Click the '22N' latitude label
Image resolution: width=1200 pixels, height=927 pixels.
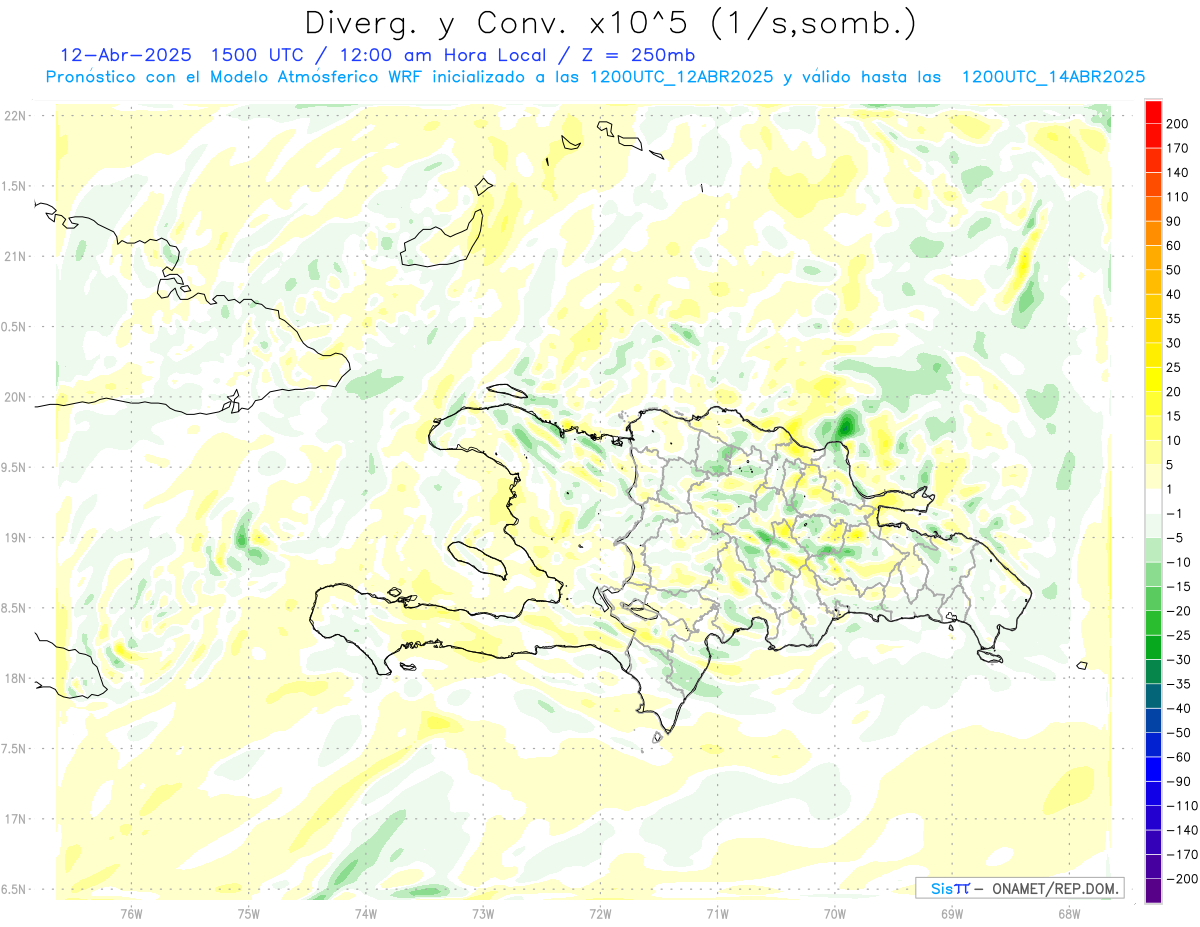click(x=15, y=116)
